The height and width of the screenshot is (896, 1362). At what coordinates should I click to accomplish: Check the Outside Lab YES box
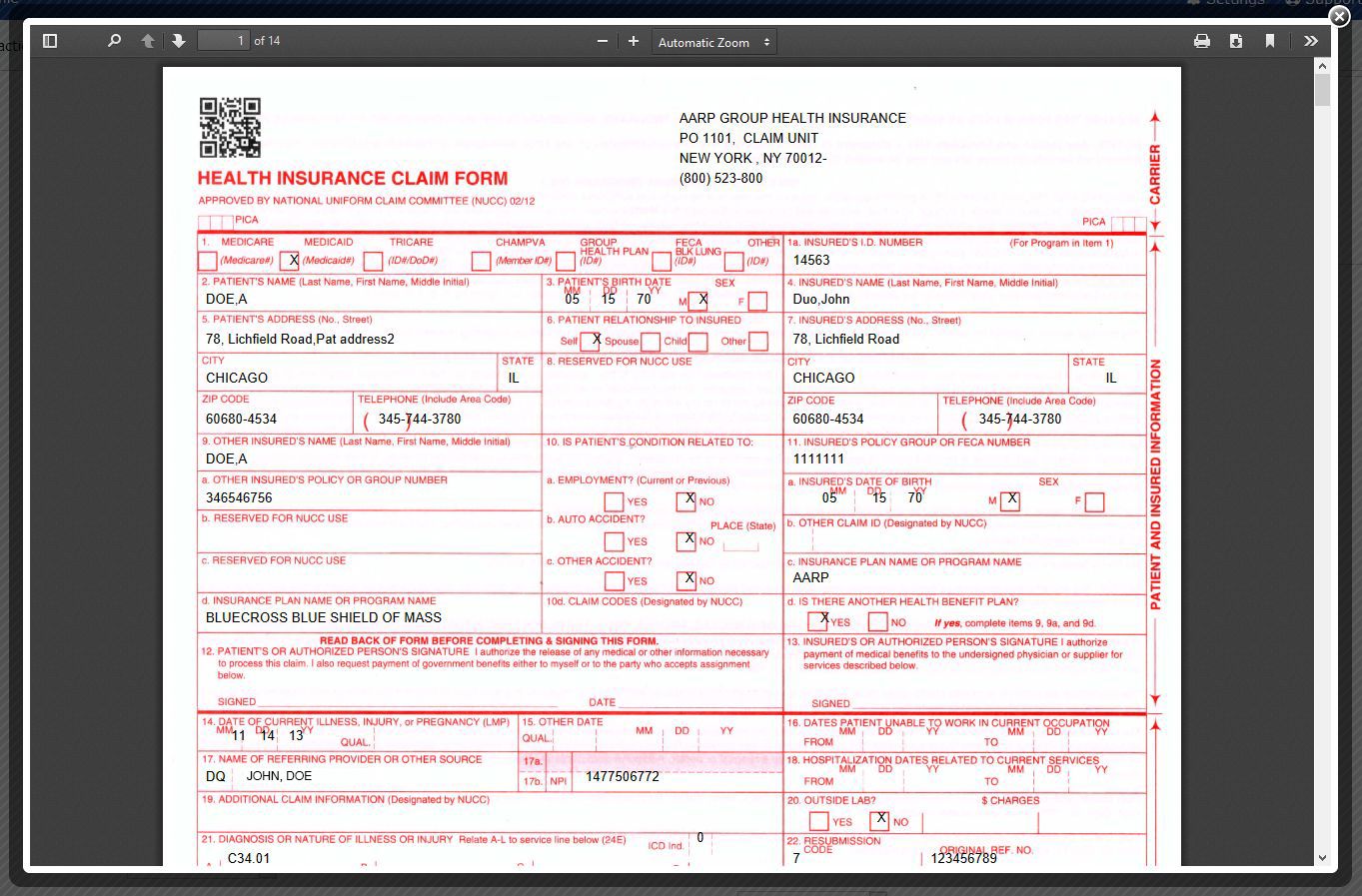pos(818,822)
